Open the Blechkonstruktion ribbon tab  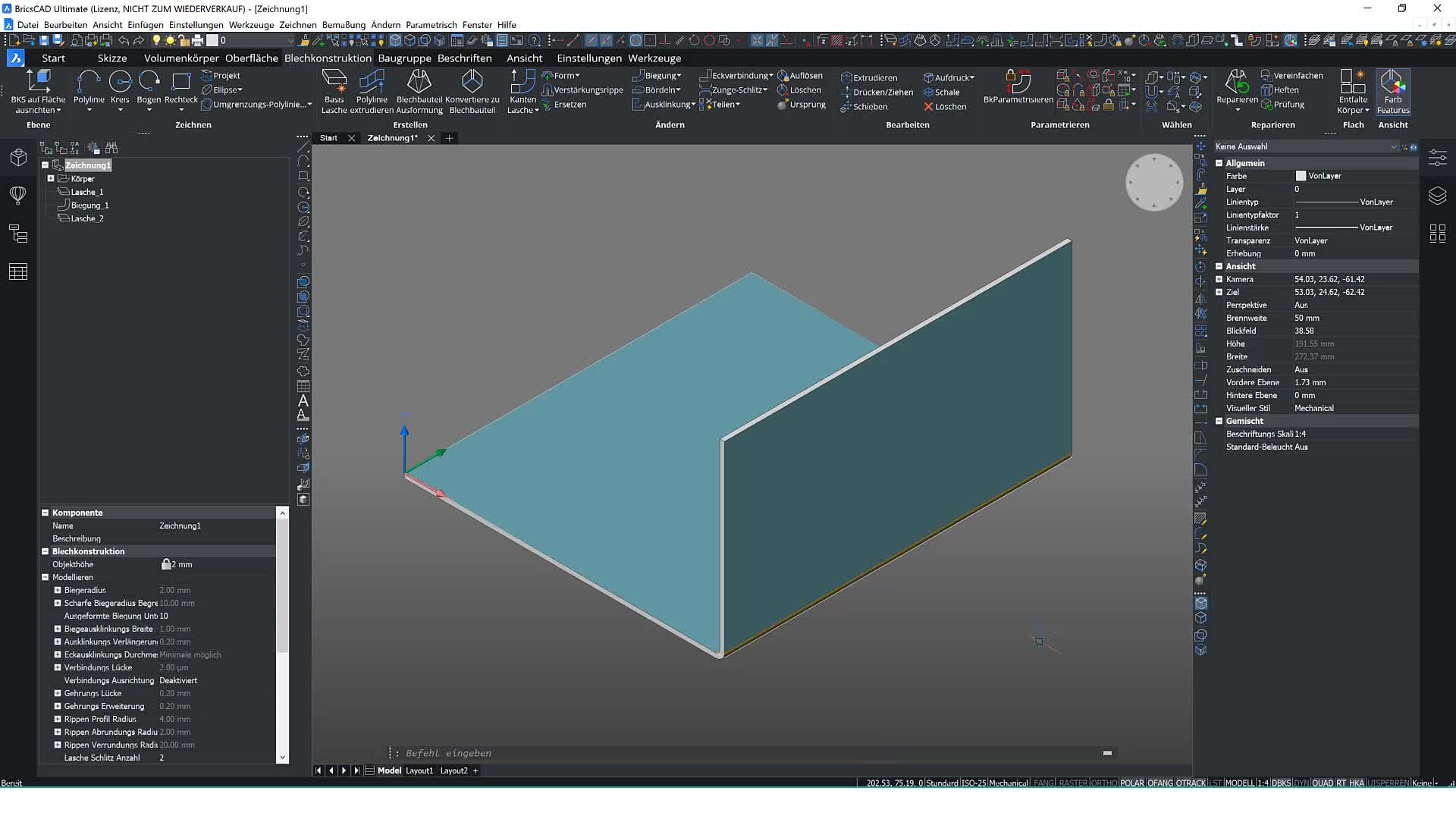[328, 58]
